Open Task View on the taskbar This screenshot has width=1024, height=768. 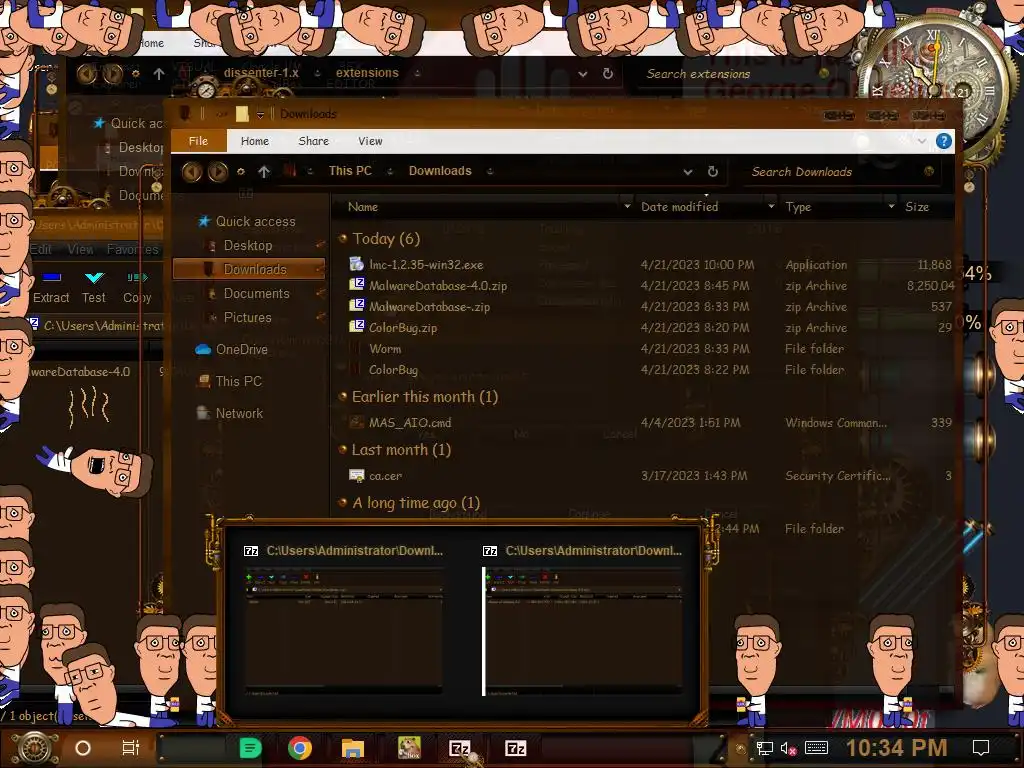[131, 748]
